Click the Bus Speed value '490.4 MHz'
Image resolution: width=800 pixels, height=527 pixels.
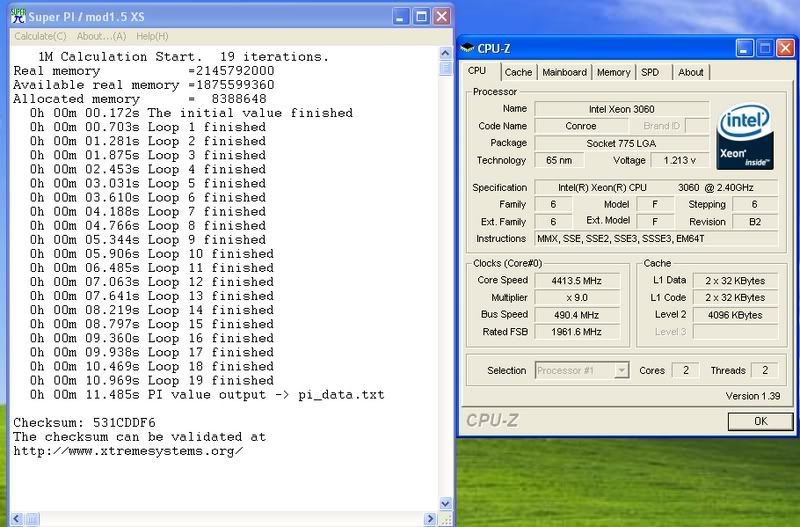tap(576, 315)
